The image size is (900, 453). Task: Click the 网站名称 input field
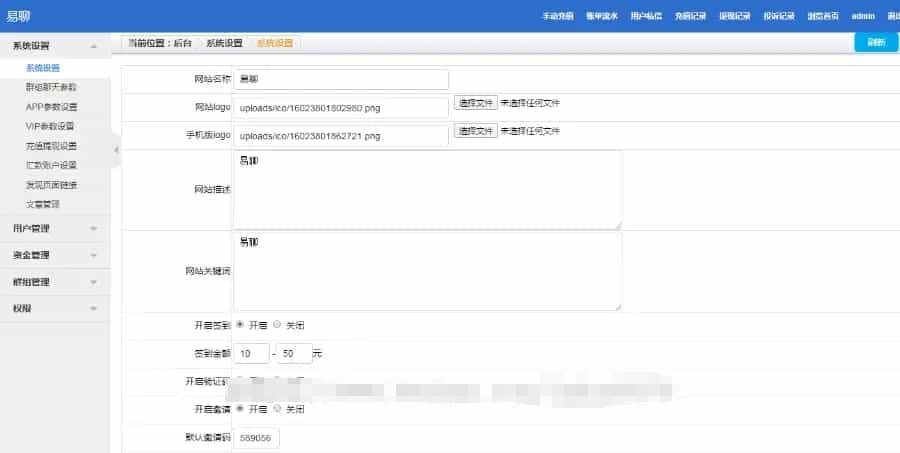tap(341, 79)
